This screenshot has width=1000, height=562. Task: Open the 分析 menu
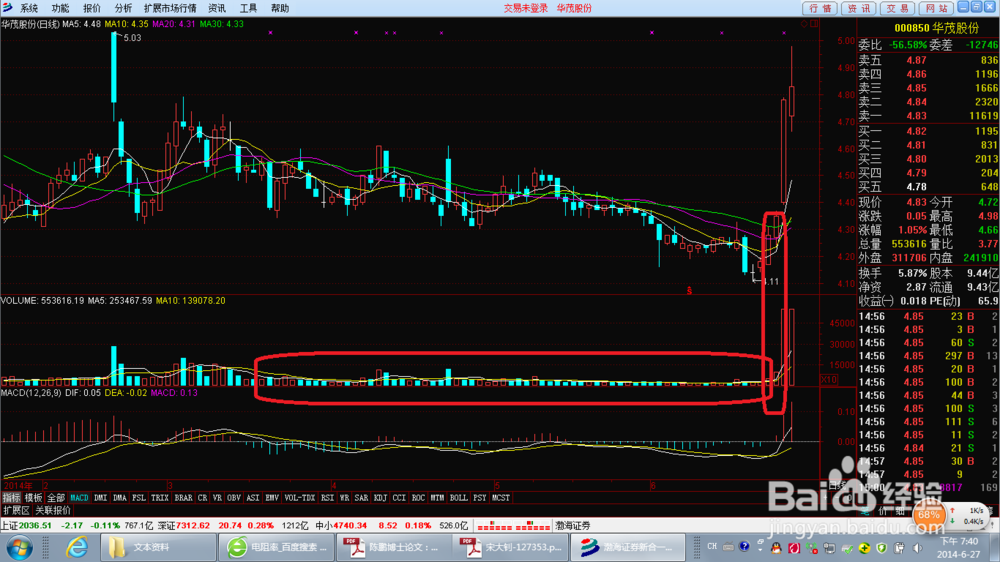pyautogui.click(x=123, y=8)
